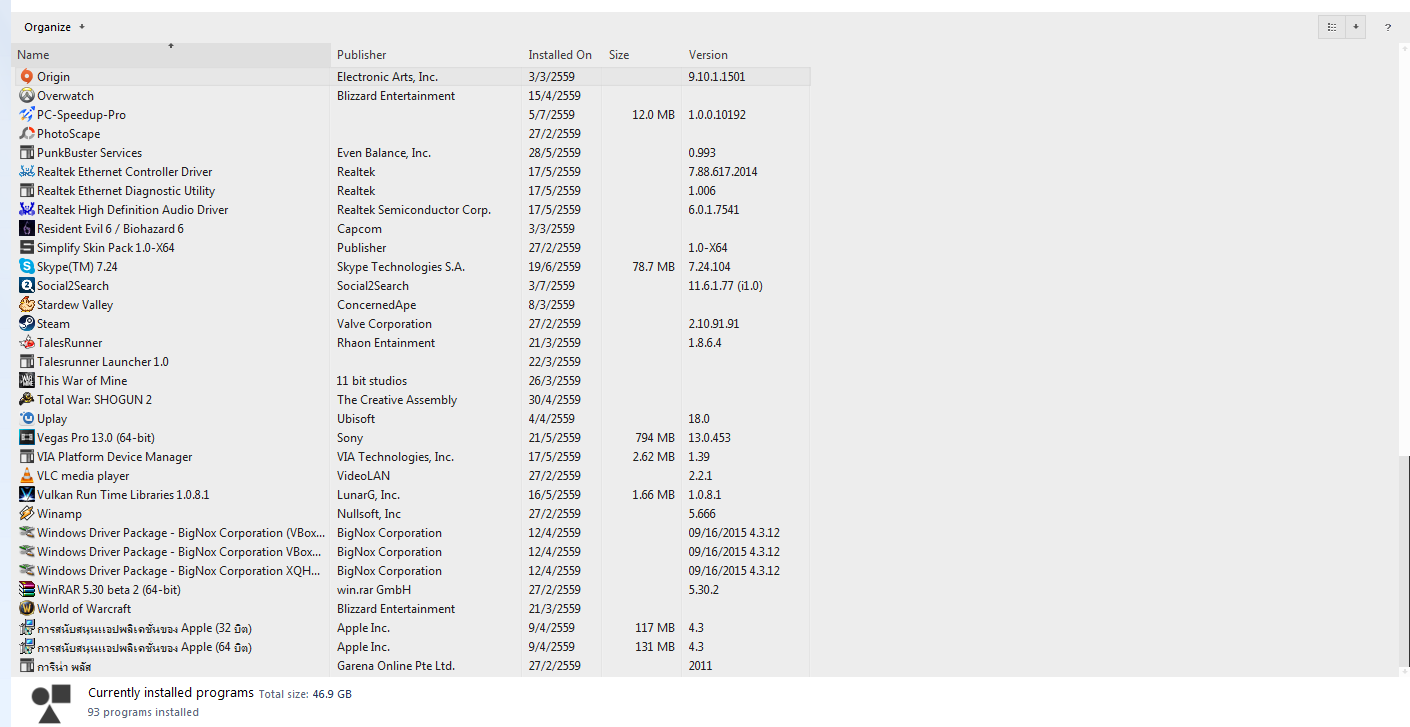Click the 93 programs installed text
This screenshot has height=727, width=1410.
(143, 713)
